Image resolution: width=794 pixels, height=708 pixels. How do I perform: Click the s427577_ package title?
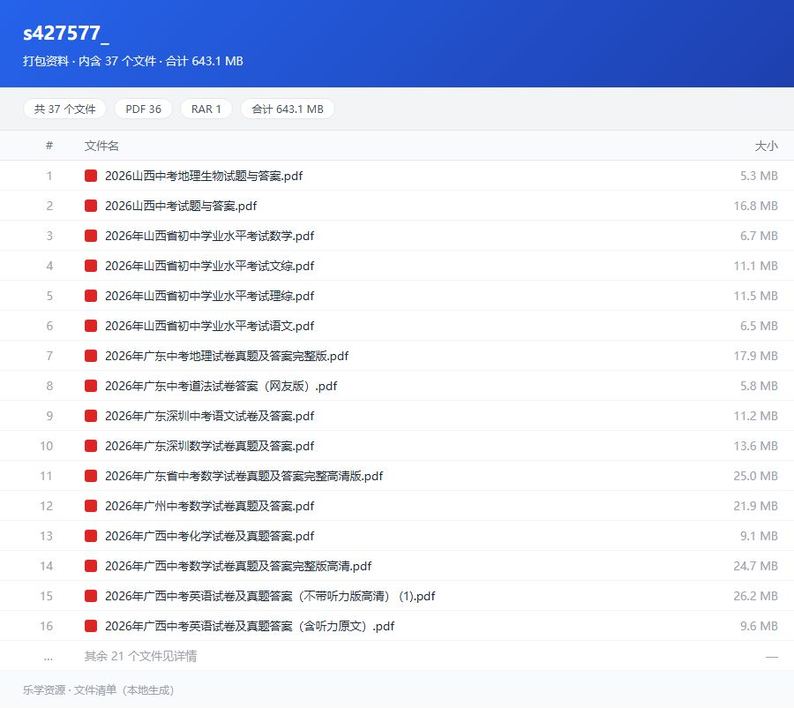66,33
